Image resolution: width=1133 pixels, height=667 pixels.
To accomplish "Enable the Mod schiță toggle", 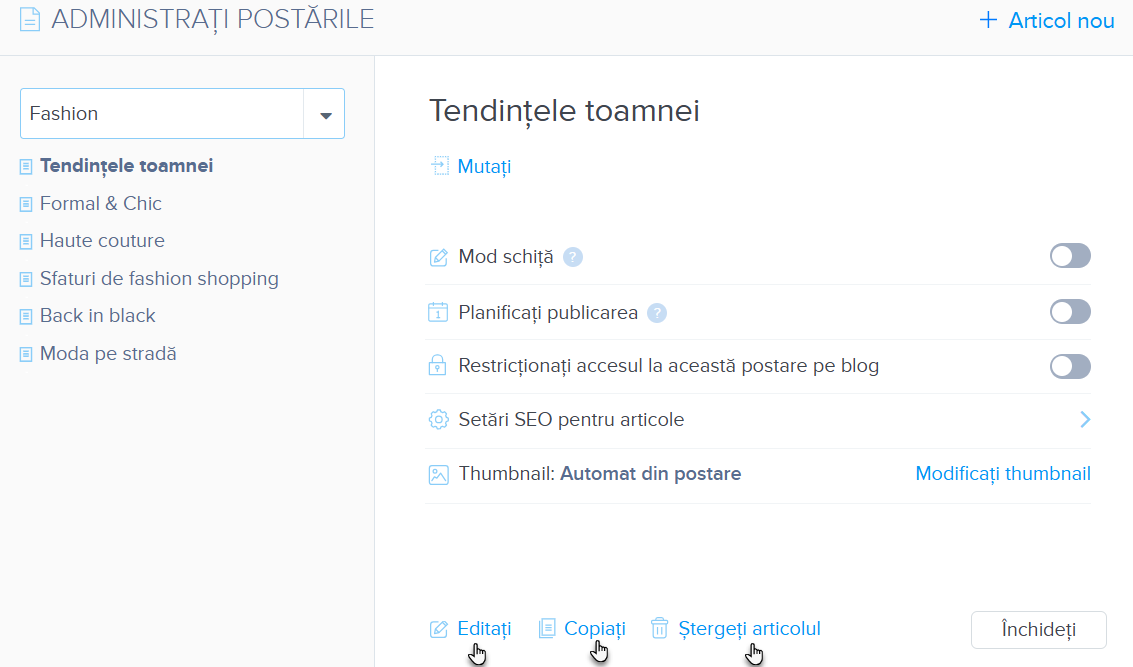I will 1070,257.
